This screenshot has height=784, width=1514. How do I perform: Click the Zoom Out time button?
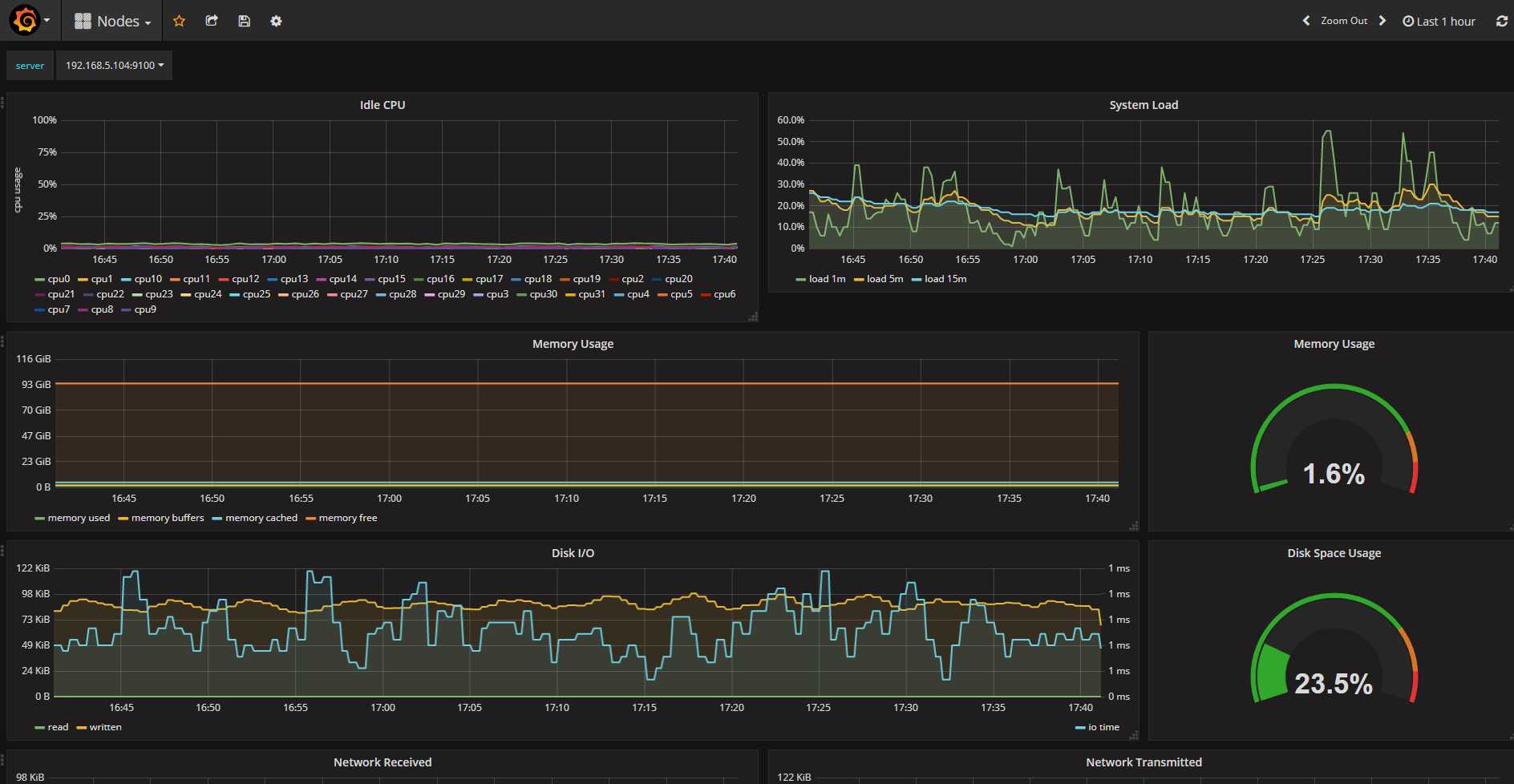[x=1344, y=21]
